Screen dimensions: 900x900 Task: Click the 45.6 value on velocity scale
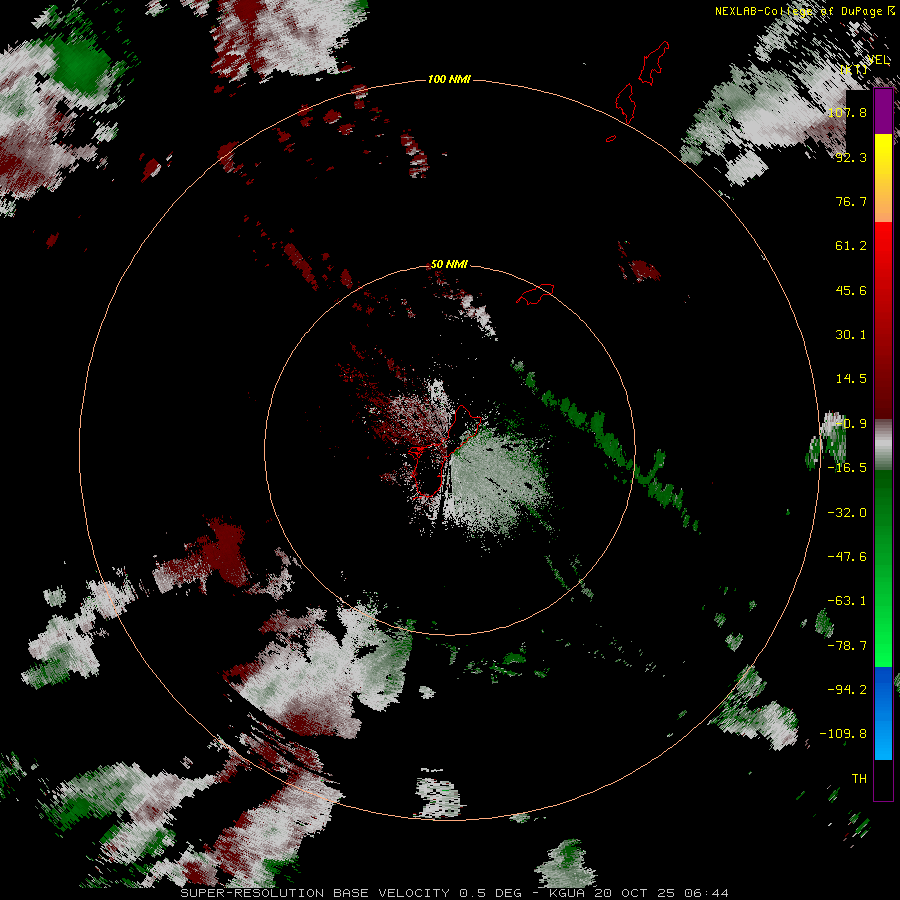(851, 290)
